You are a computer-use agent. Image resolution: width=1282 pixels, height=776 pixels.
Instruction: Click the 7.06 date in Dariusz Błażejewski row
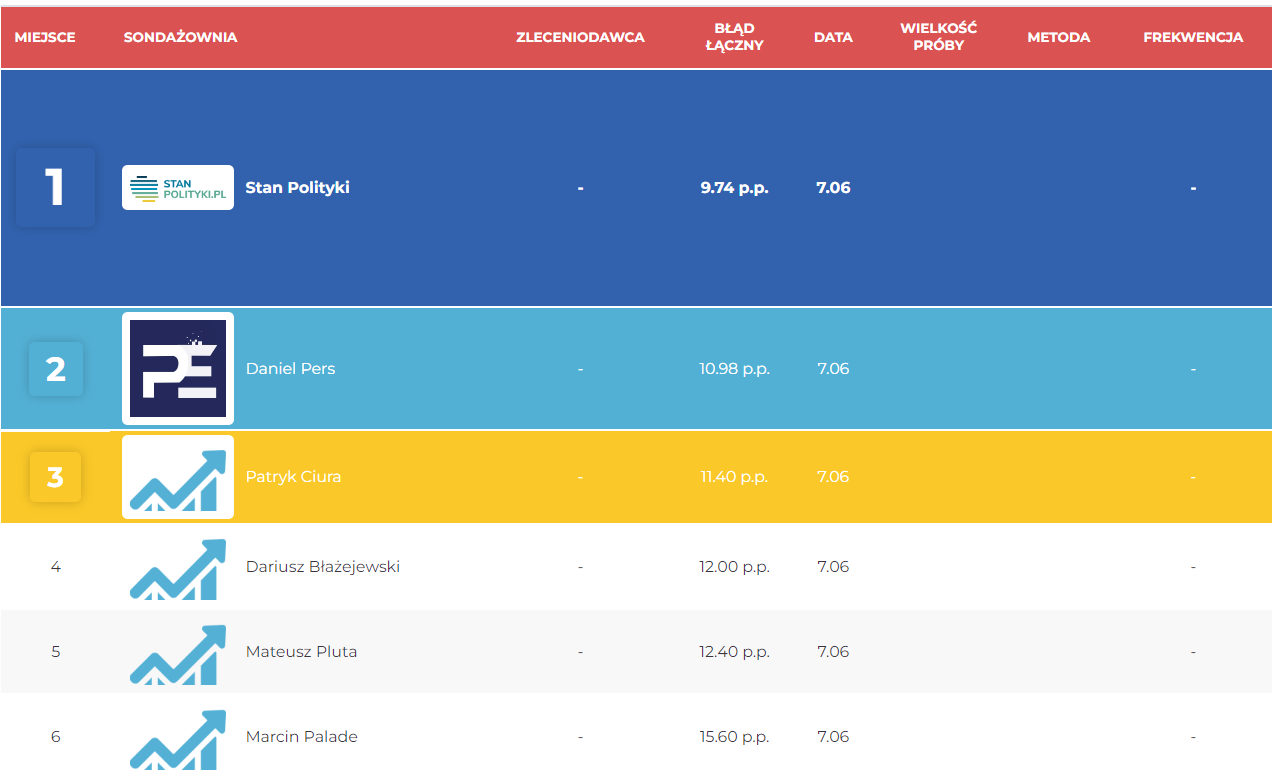(x=833, y=566)
